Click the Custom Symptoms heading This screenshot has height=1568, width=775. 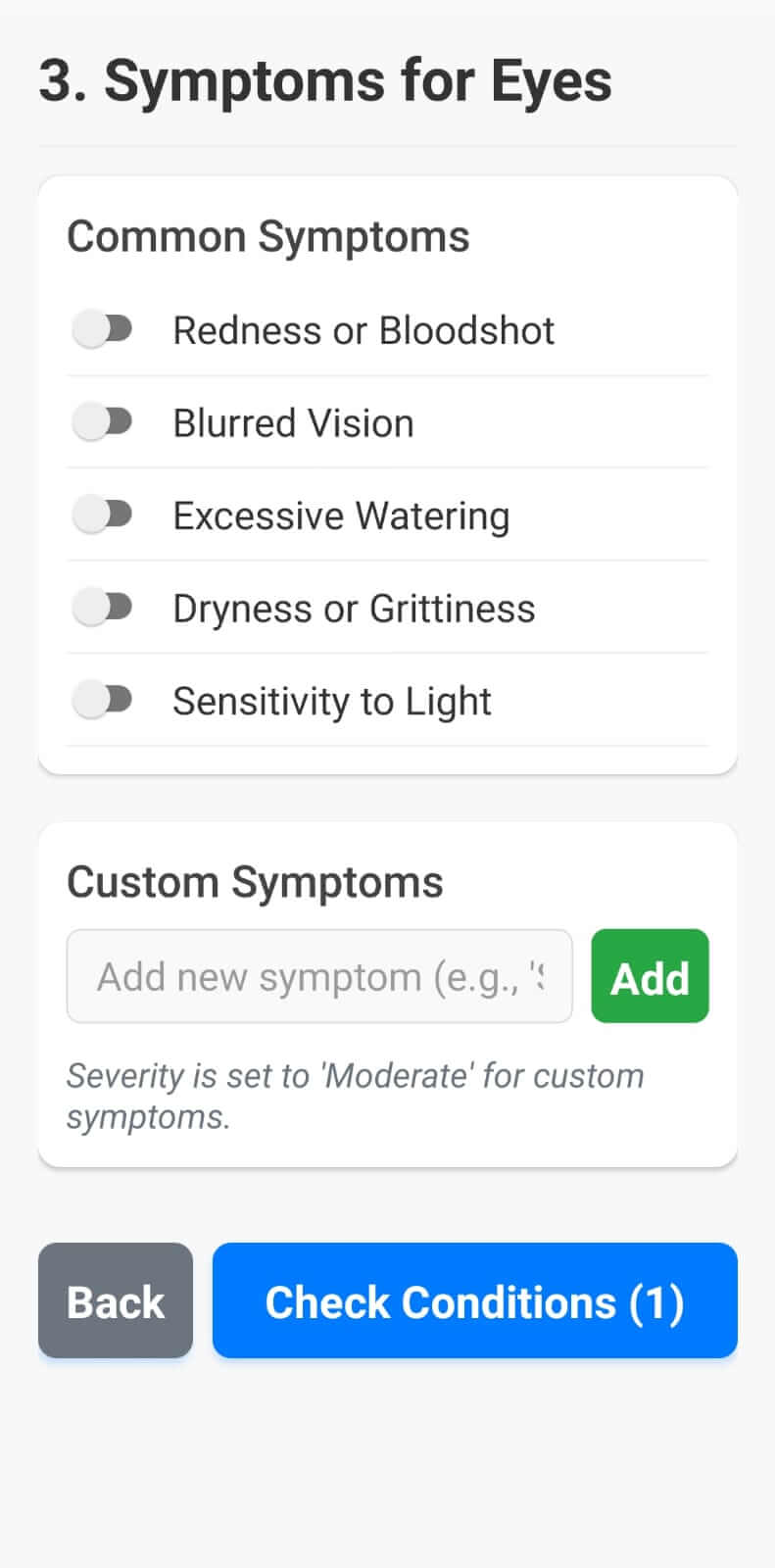coord(255,880)
